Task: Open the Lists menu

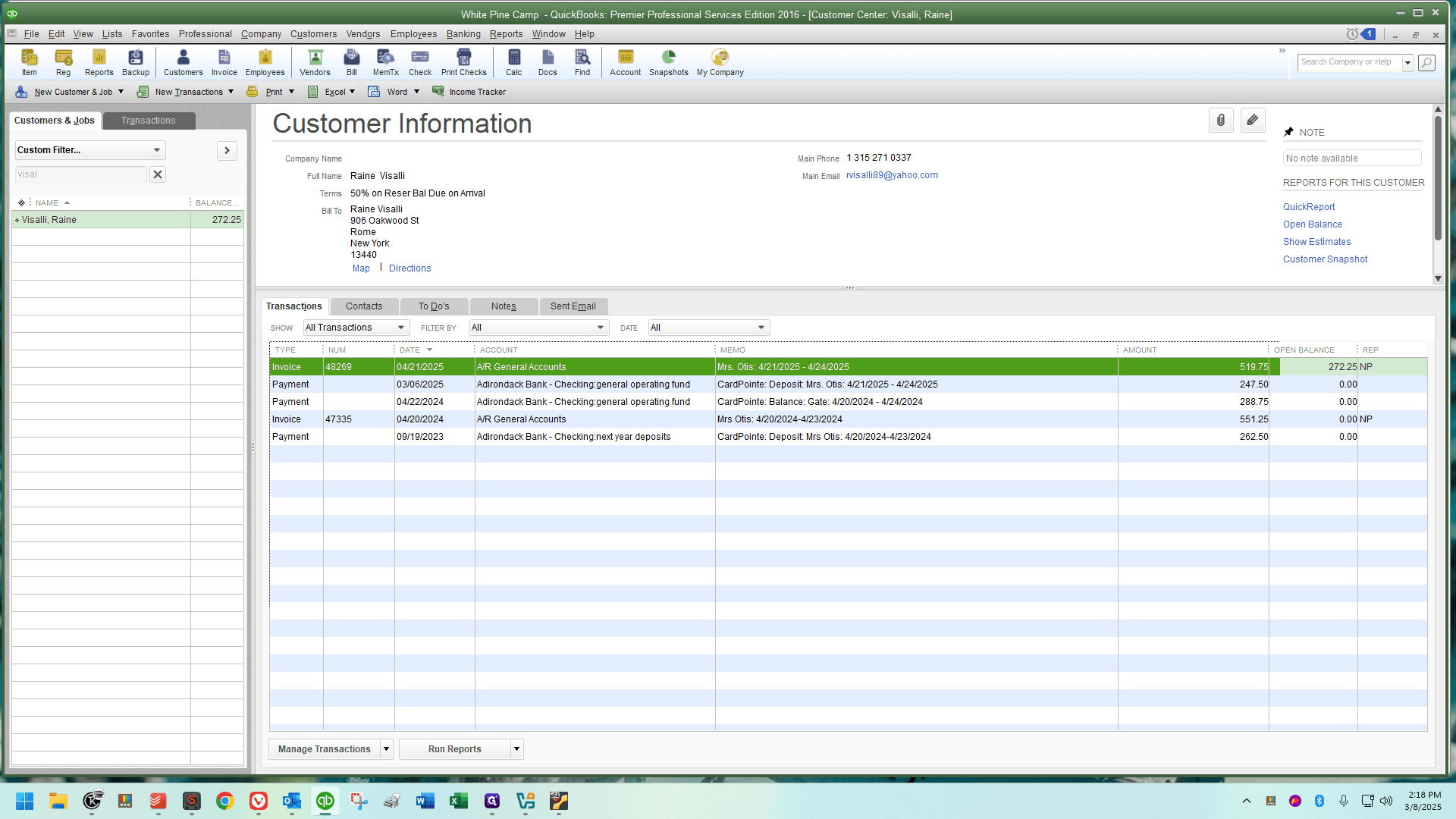Action: click(112, 34)
